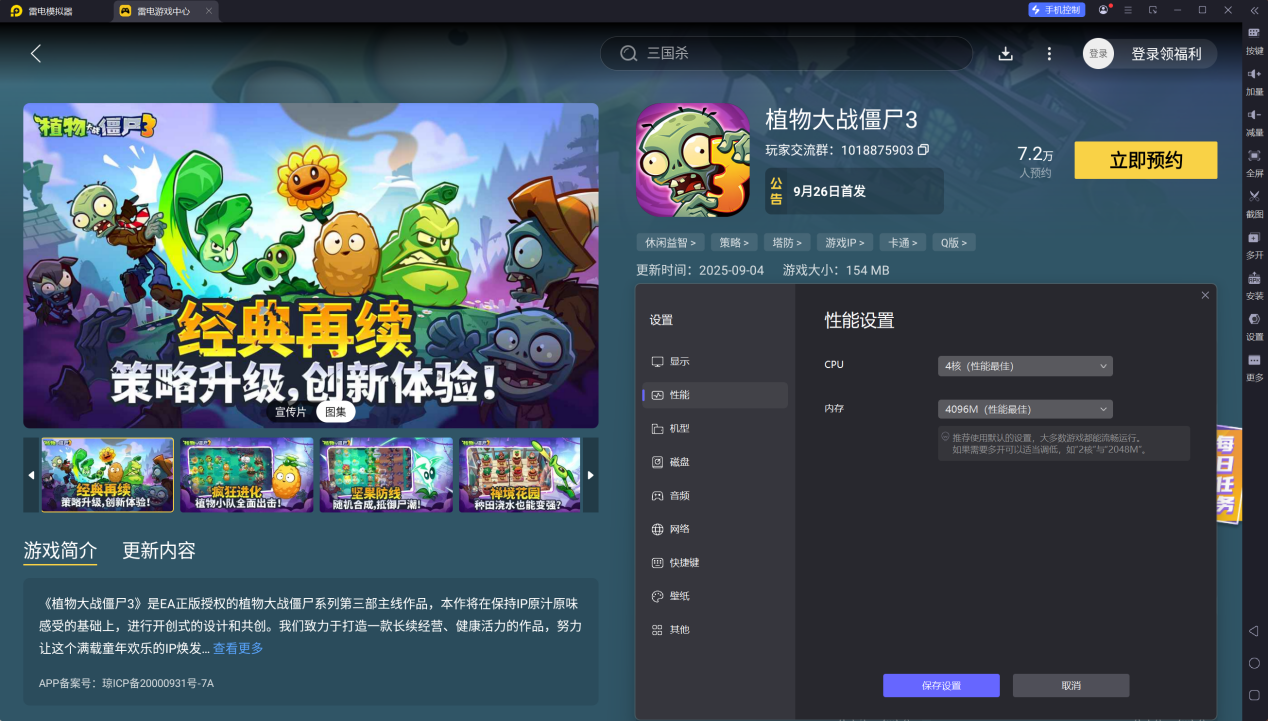Open the CPU cores dropdown
The image size is (1268, 721).
coord(1024,365)
